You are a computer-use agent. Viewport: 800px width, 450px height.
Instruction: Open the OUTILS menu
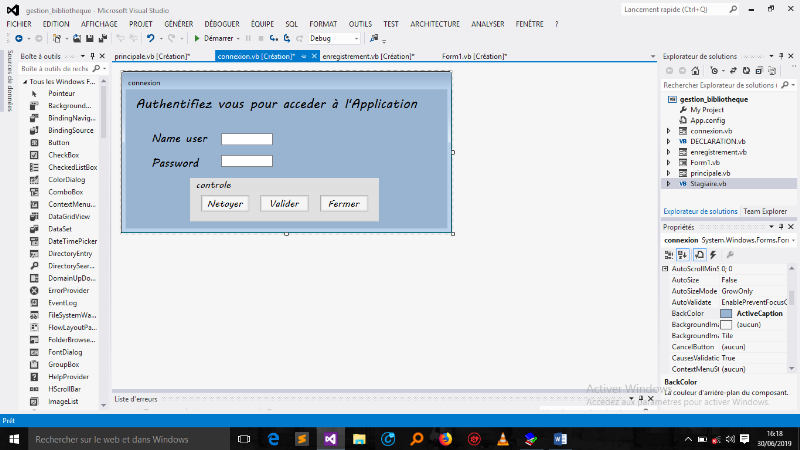point(360,24)
